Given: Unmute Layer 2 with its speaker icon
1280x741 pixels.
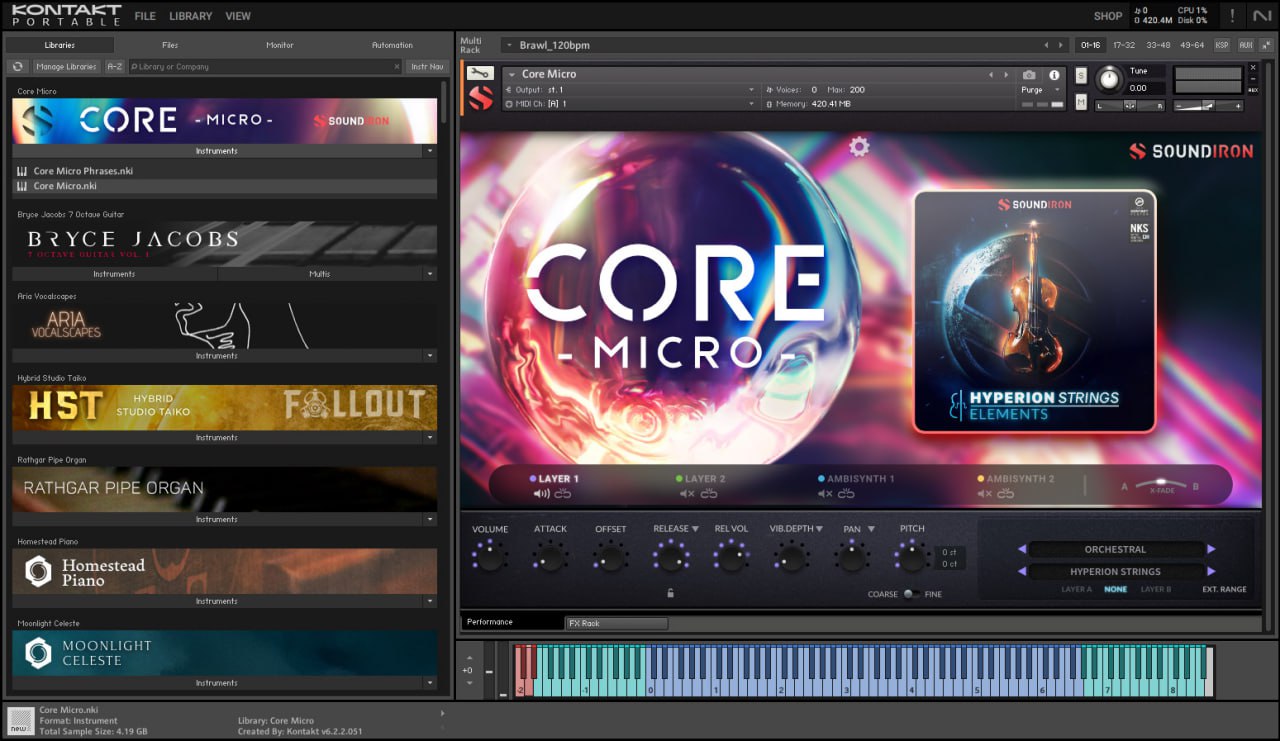Looking at the screenshot, I should pos(687,494).
